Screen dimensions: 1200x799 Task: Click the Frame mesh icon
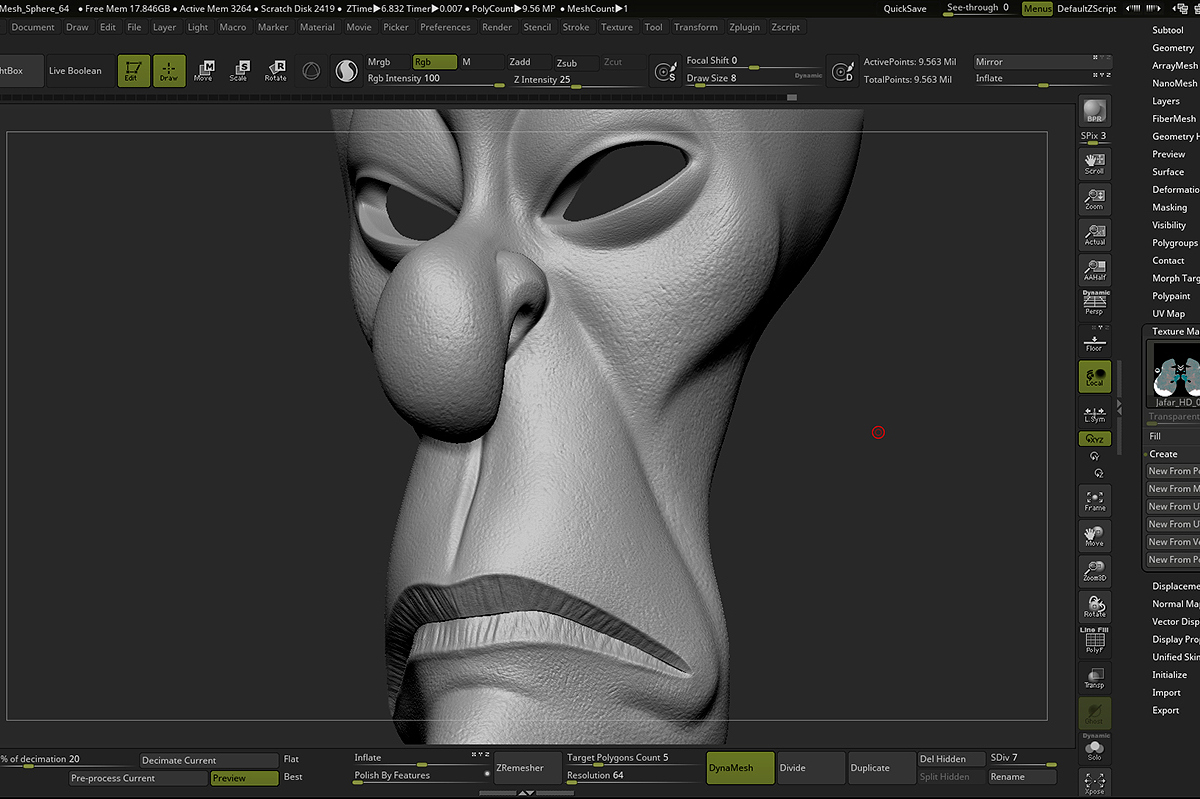1094,501
